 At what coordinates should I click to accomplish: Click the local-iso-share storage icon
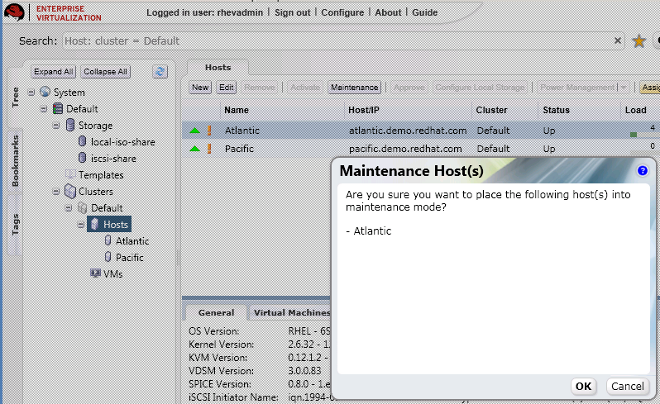point(82,142)
